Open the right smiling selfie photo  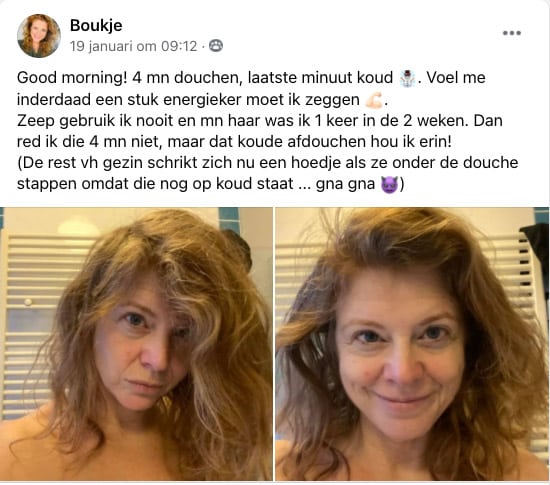pos(412,344)
